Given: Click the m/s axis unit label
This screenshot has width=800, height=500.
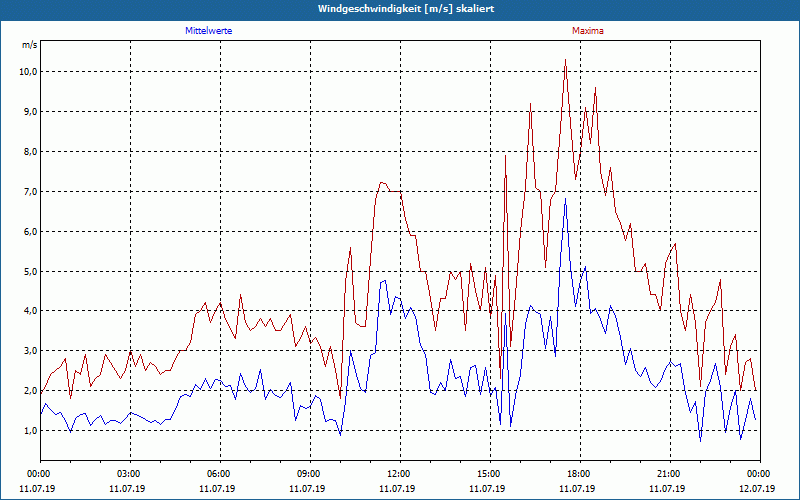Looking at the screenshot, I should pos(30,45).
